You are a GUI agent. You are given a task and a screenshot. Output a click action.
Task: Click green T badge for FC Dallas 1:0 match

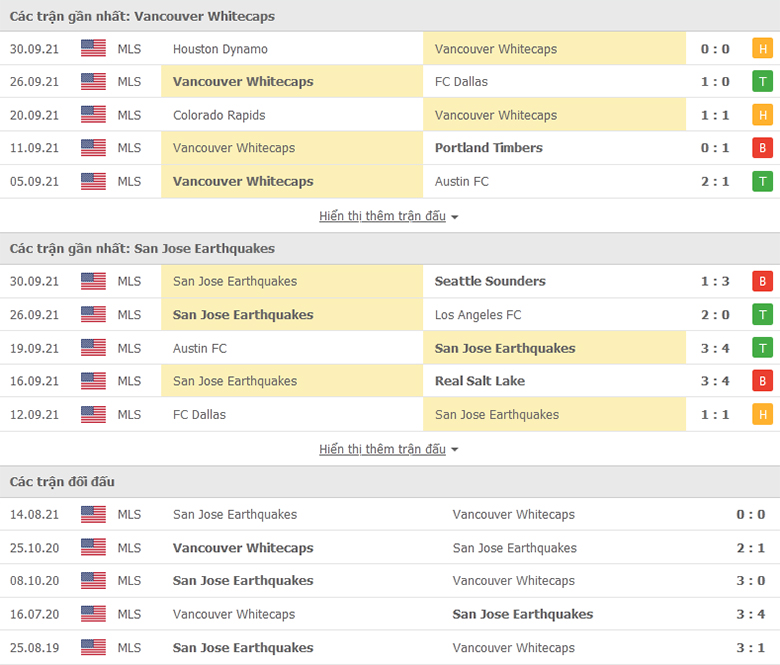tap(762, 82)
